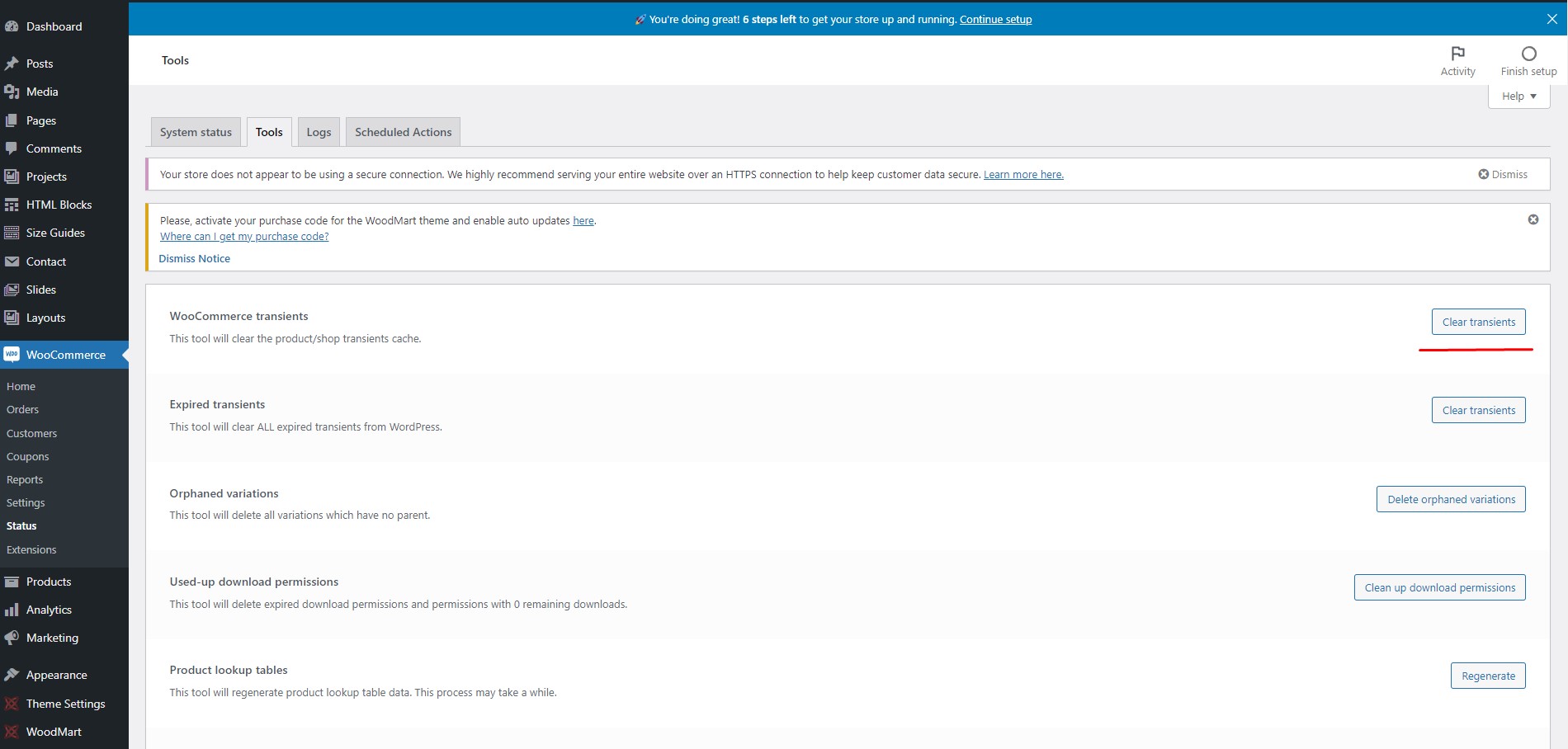
Task: Click the Layouts icon in sidebar
Action: tap(12, 318)
